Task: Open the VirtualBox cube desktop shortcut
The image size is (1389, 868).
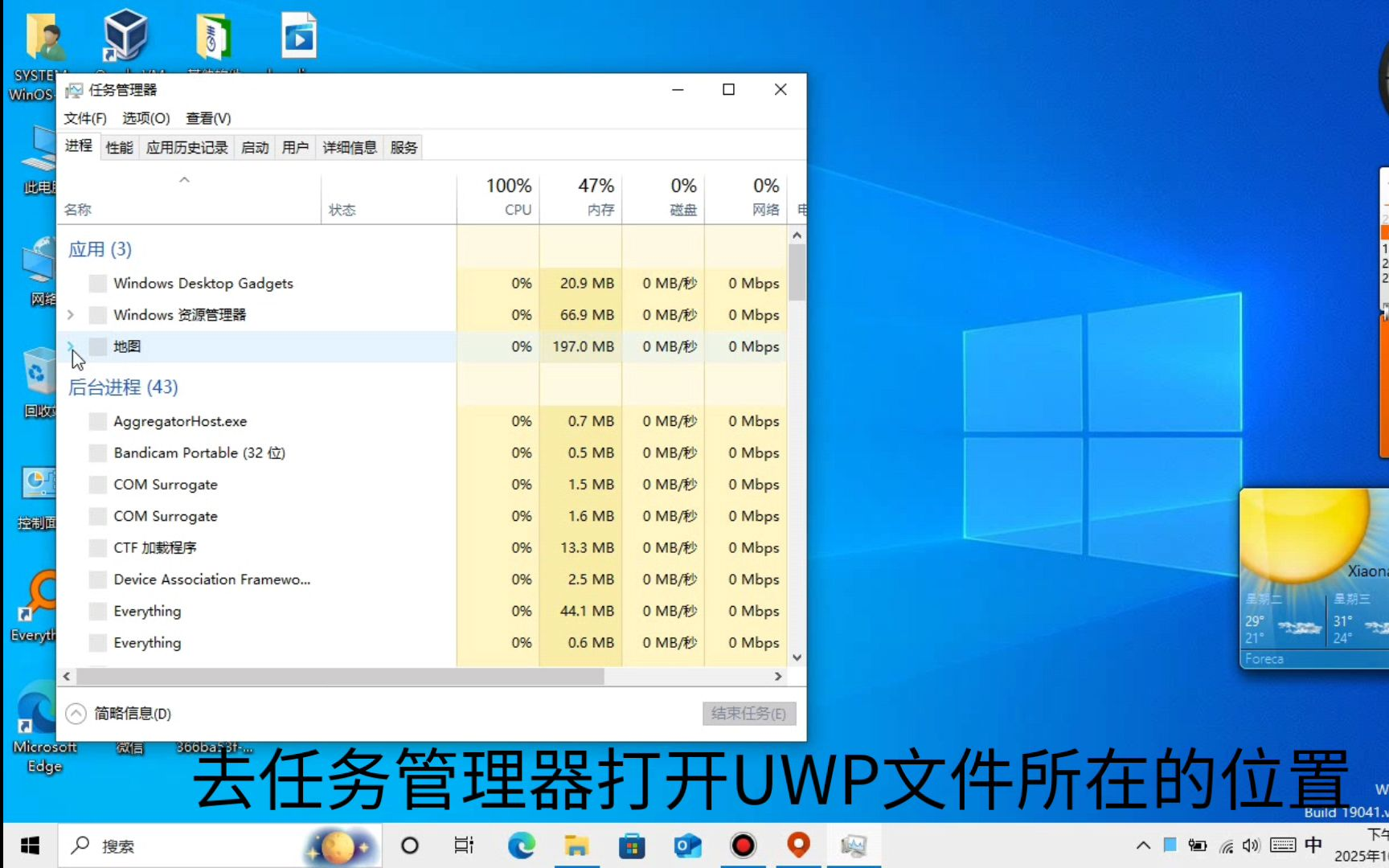Action: coord(125,35)
